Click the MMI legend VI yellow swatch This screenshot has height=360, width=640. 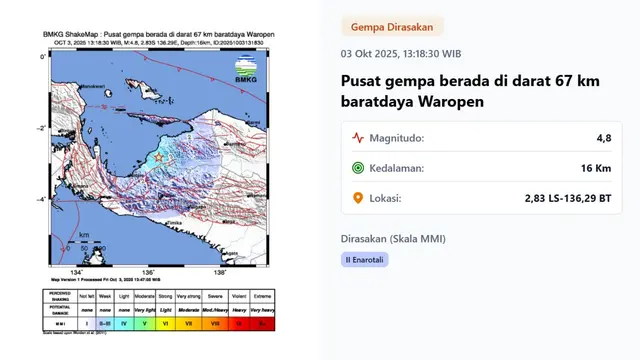pos(165,324)
